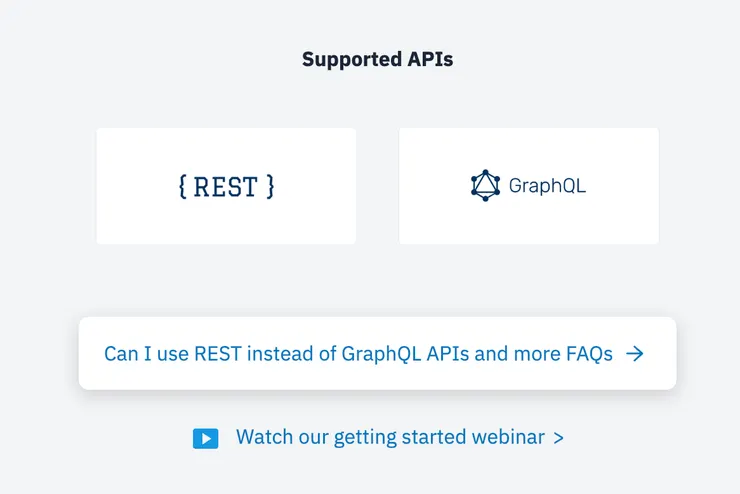This screenshot has height=494, width=740.
Task: Click the right curly brace of REST logo
Action: 269,186
